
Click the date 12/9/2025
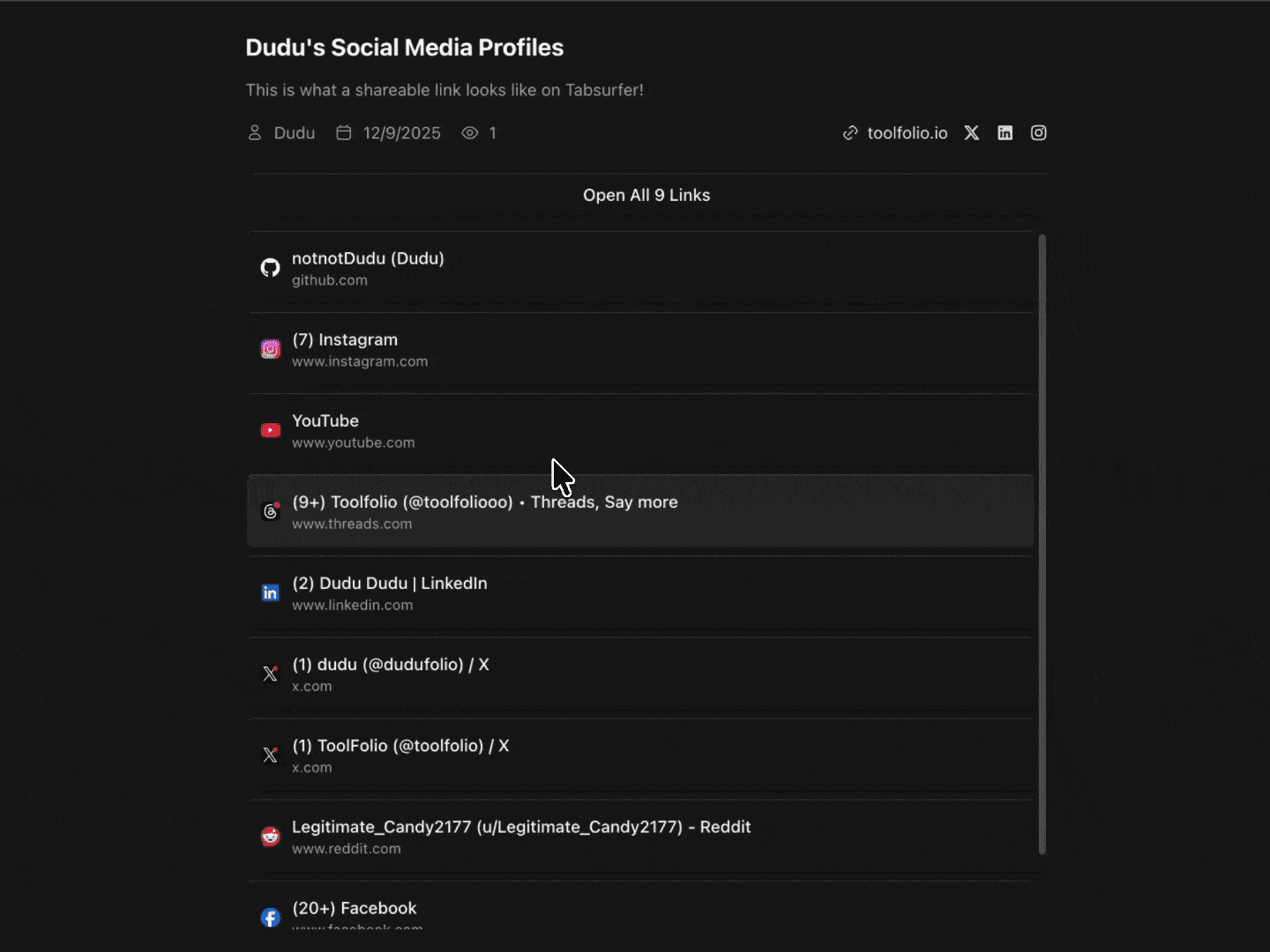click(401, 133)
